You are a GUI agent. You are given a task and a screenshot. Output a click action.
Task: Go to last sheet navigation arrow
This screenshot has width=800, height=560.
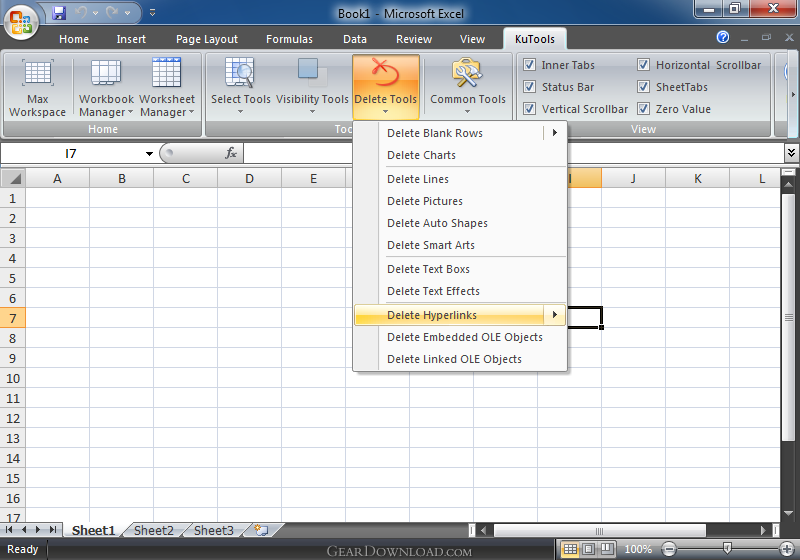[x=53, y=530]
